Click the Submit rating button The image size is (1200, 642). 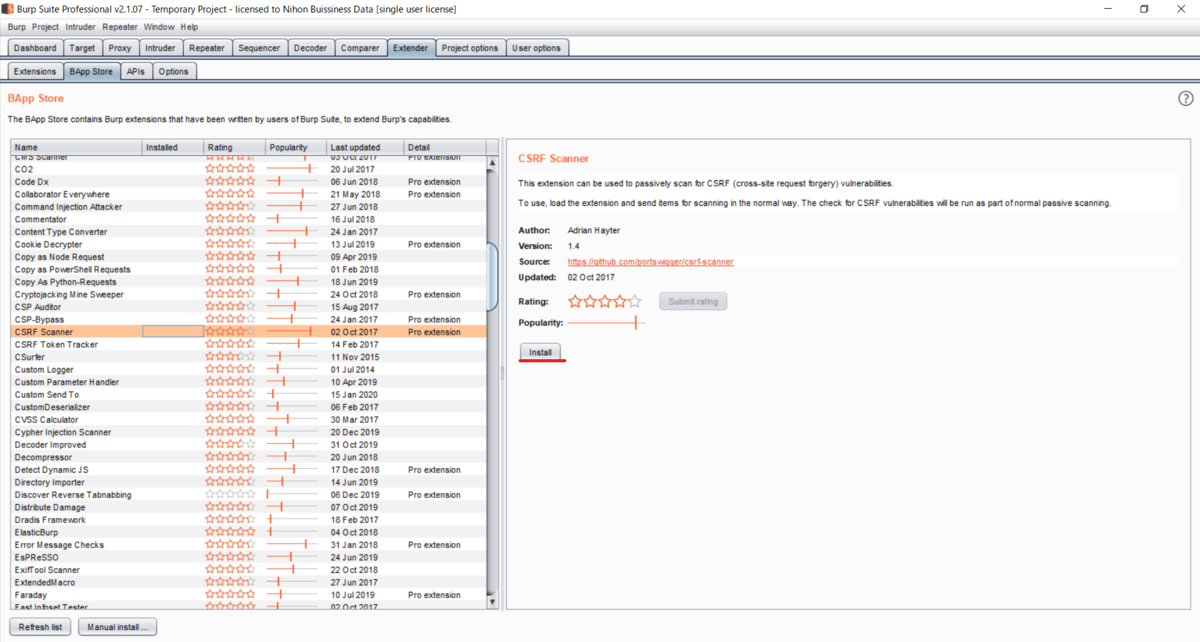point(692,301)
